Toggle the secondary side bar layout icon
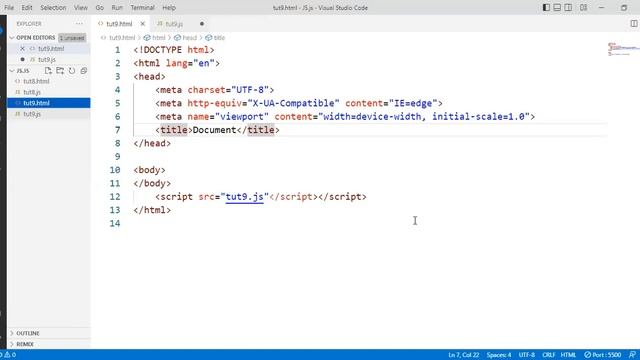Image resolution: width=640 pixels, height=360 pixels. point(568,7)
